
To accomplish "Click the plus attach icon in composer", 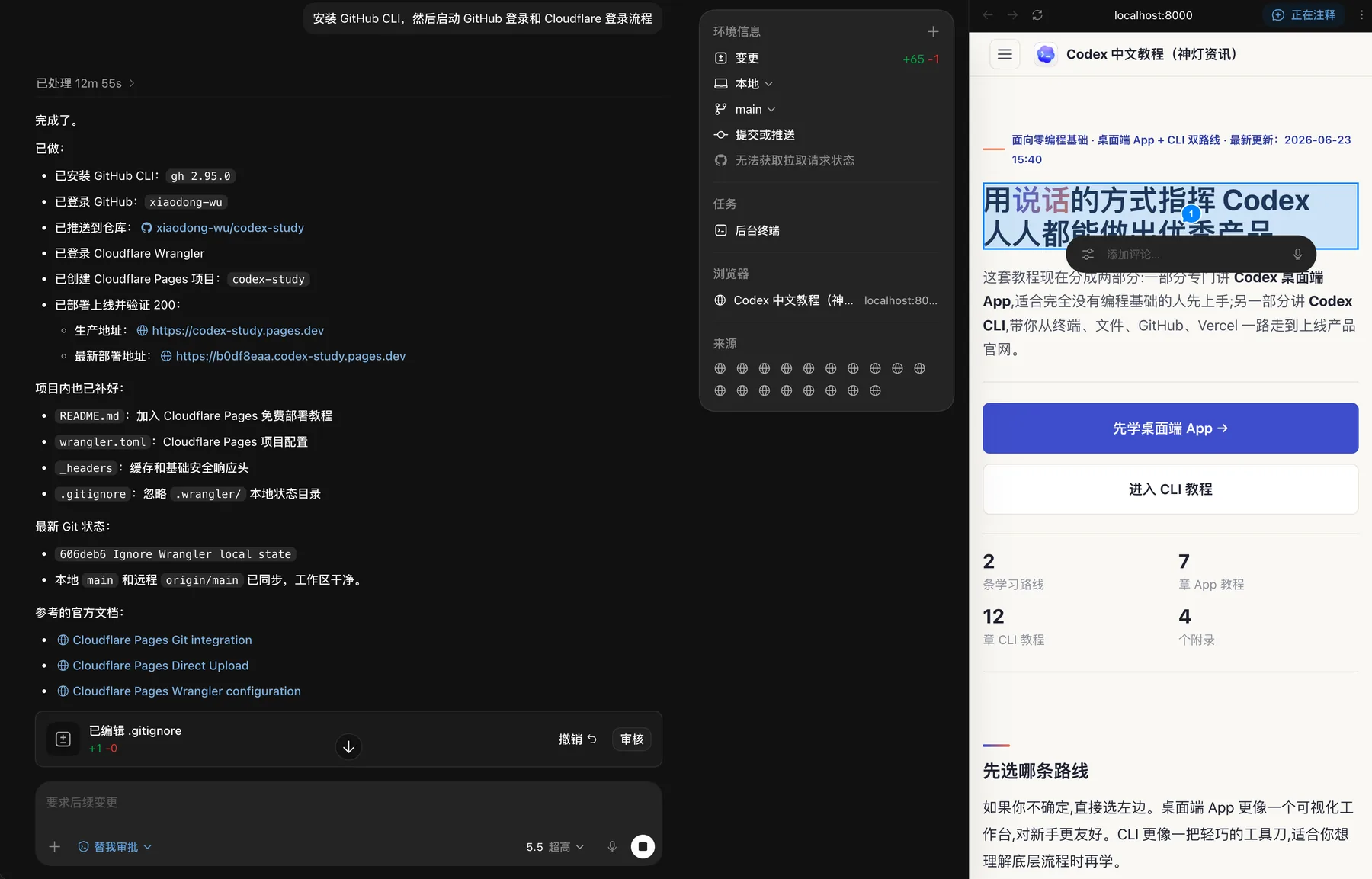I will pyautogui.click(x=55, y=847).
